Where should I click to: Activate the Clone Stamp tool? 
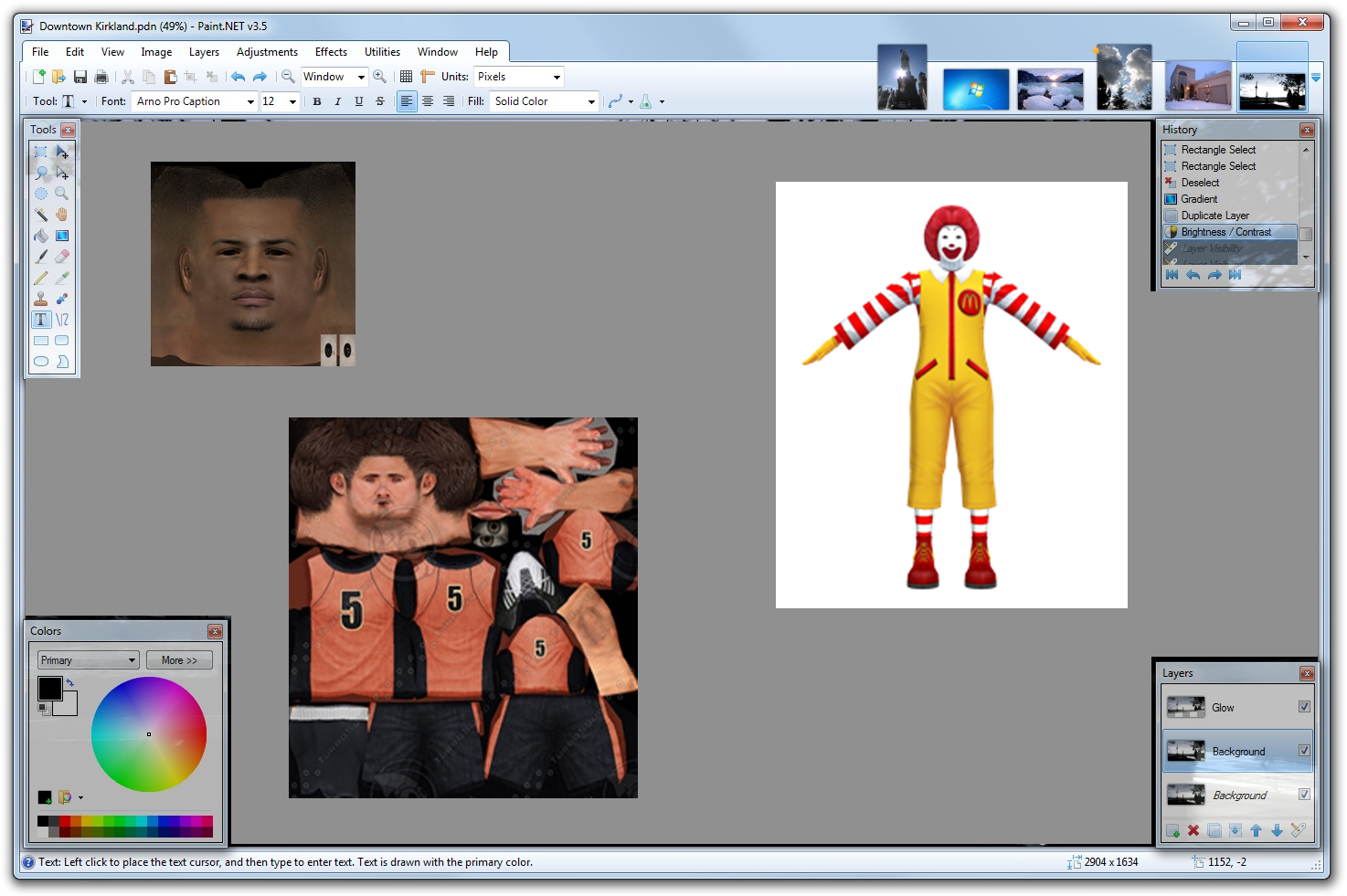tap(41, 299)
